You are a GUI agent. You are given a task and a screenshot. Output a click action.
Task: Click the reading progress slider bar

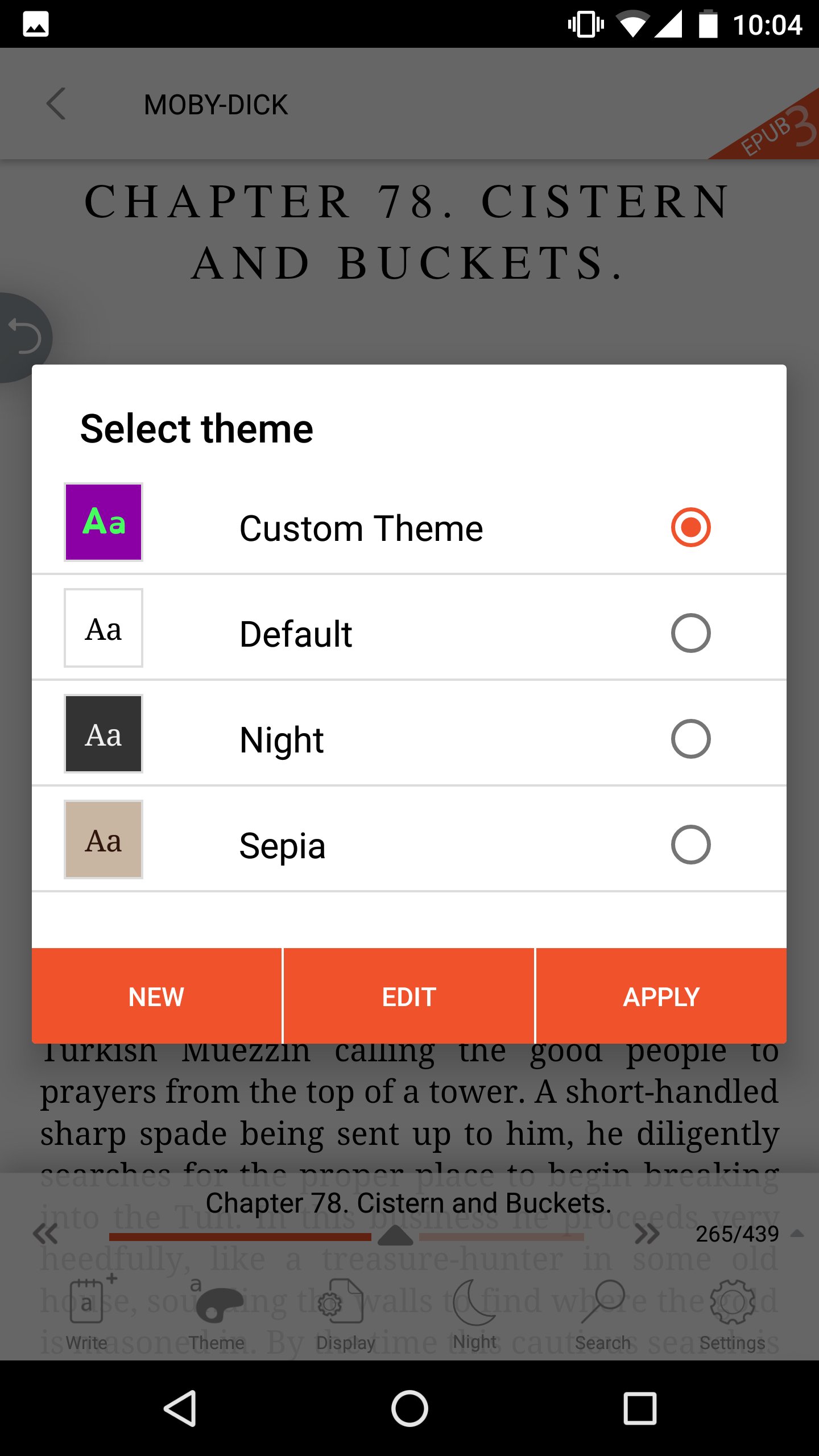coord(347,1236)
